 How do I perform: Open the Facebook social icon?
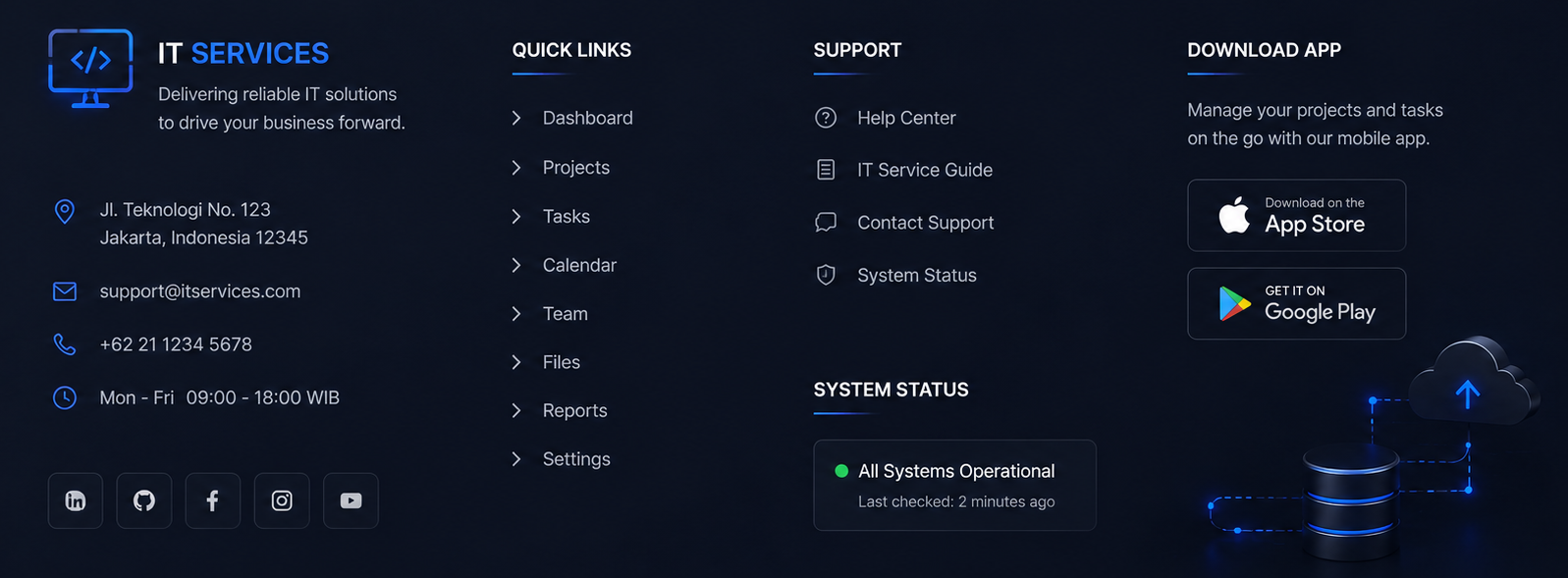[x=213, y=500]
